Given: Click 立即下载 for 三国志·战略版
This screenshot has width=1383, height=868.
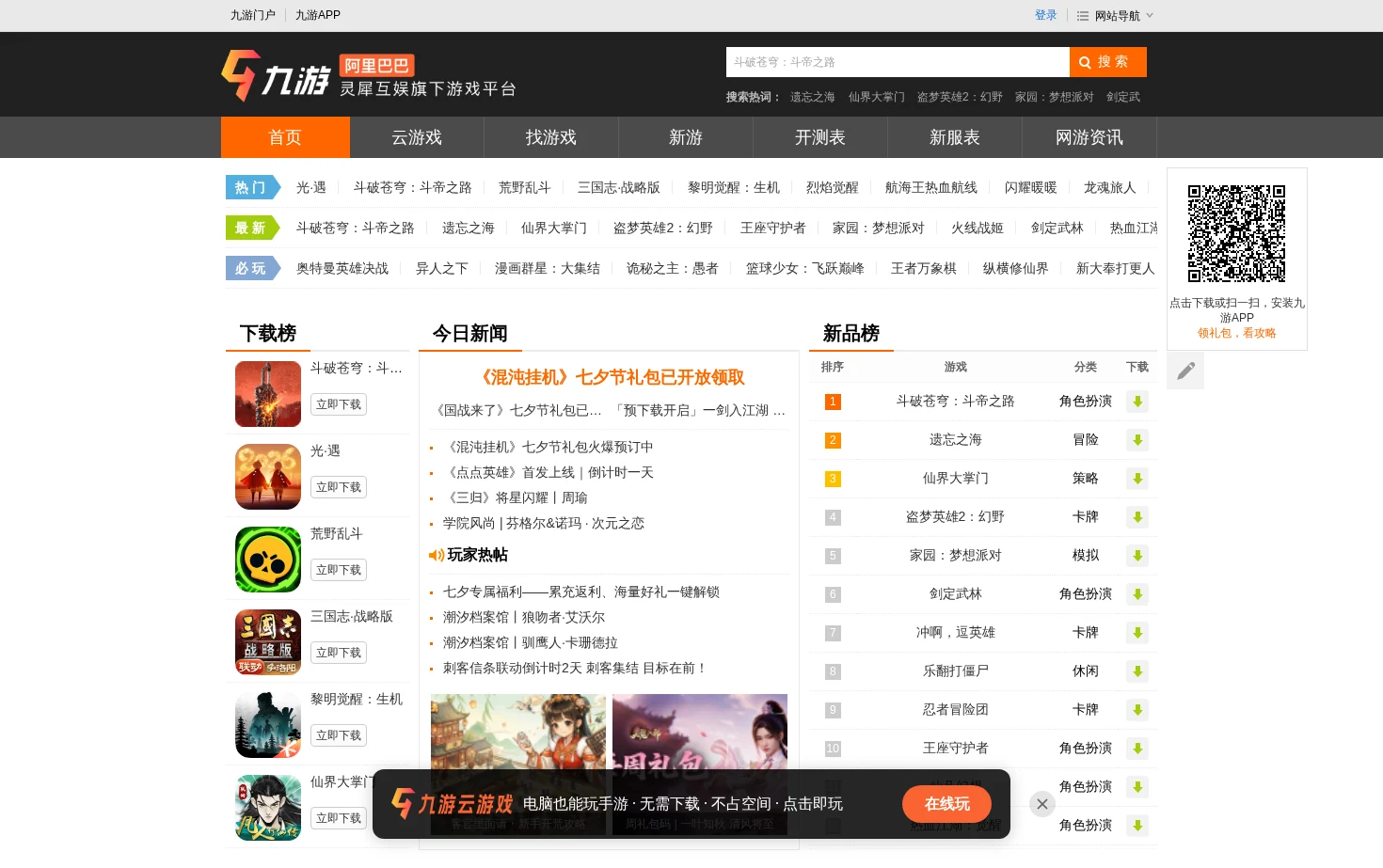Looking at the screenshot, I should click(x=339, y=653).
